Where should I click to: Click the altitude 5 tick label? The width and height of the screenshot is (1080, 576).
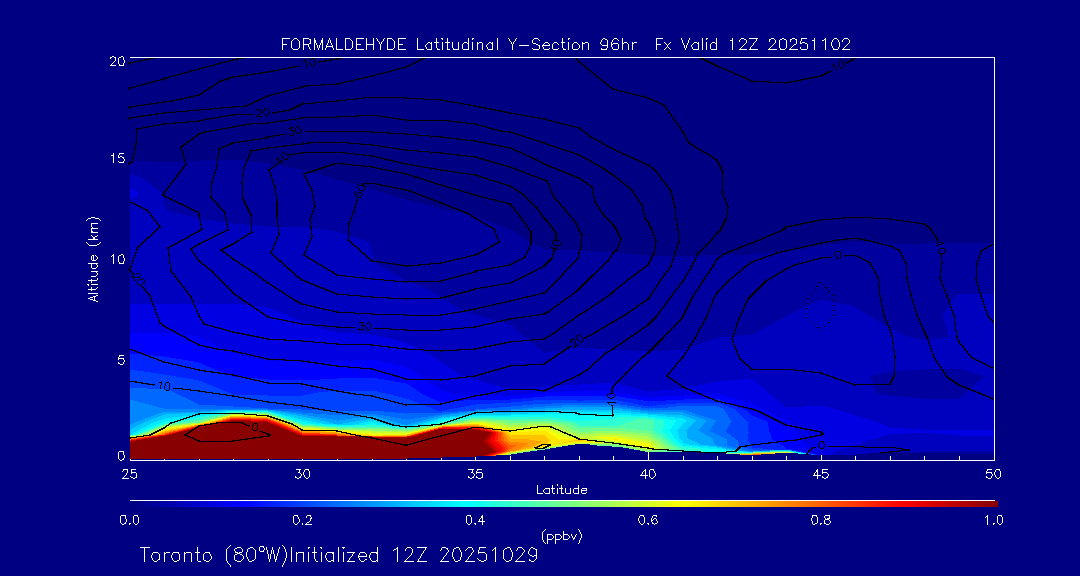tap(118, 359)
